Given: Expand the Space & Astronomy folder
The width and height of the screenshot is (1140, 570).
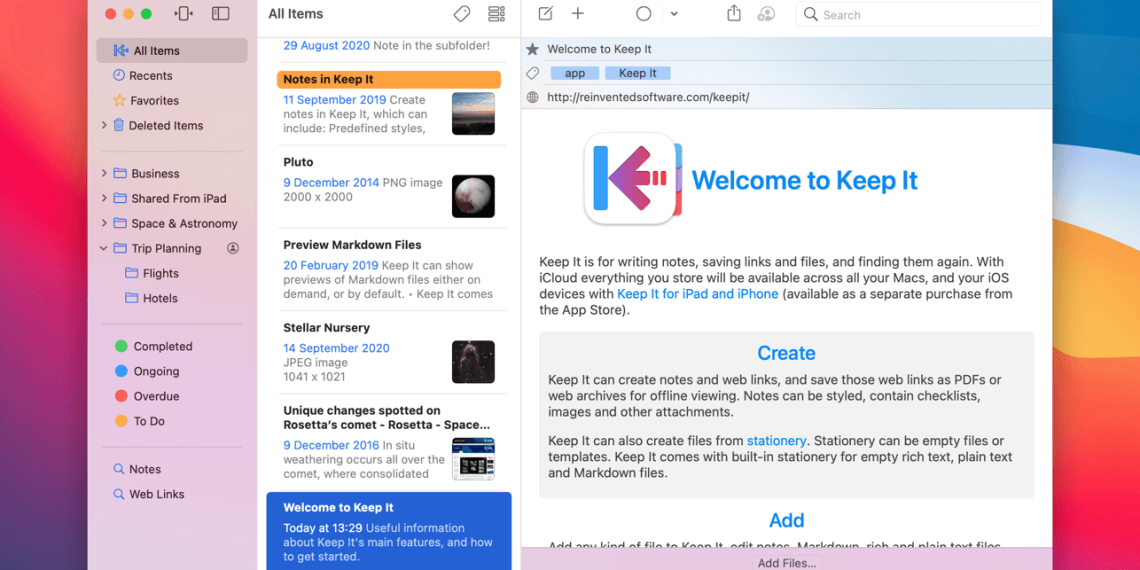Looking at the screenshot, I should tap(104, 223).
